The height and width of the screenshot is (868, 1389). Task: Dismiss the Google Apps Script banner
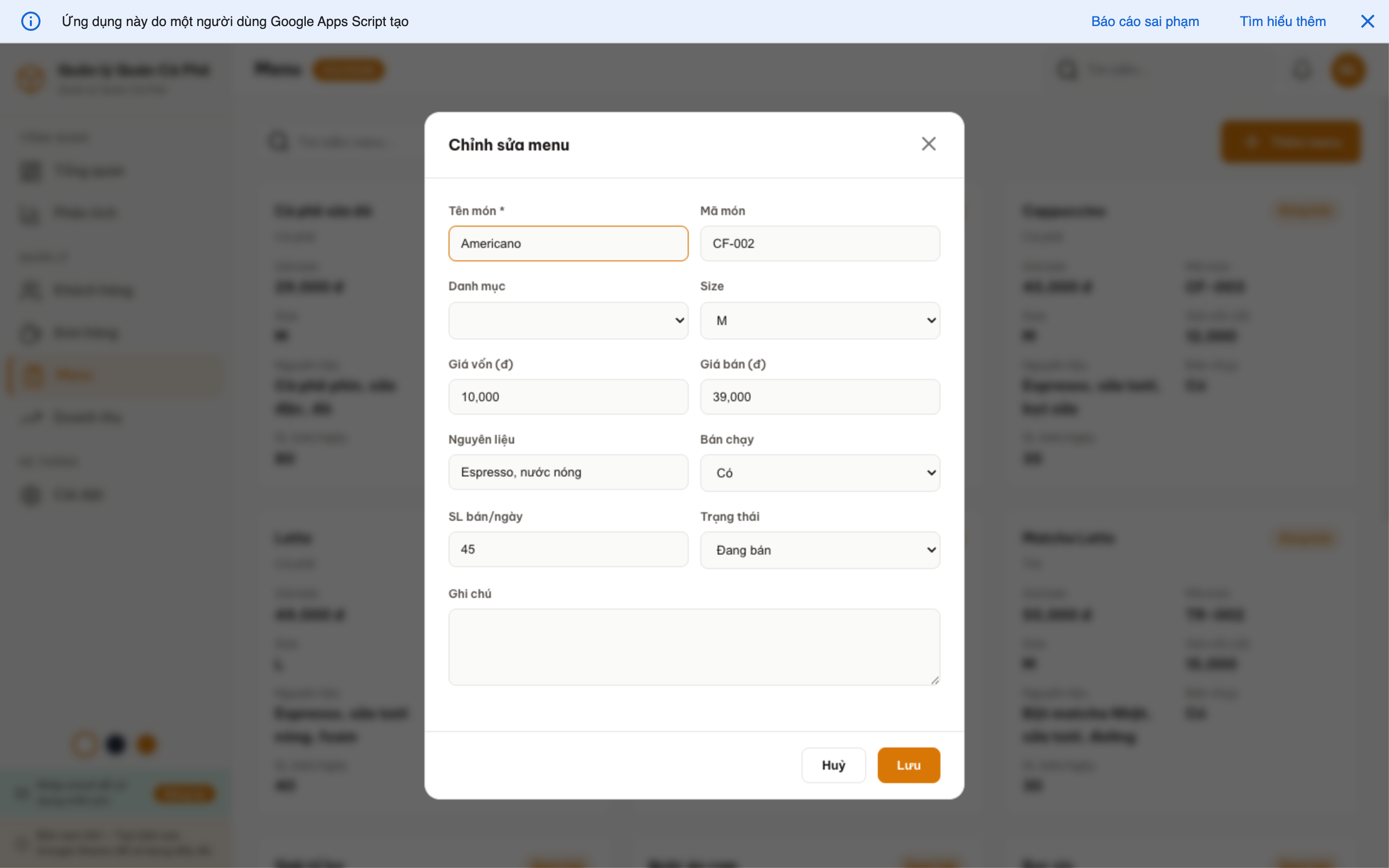(1367, 21)
